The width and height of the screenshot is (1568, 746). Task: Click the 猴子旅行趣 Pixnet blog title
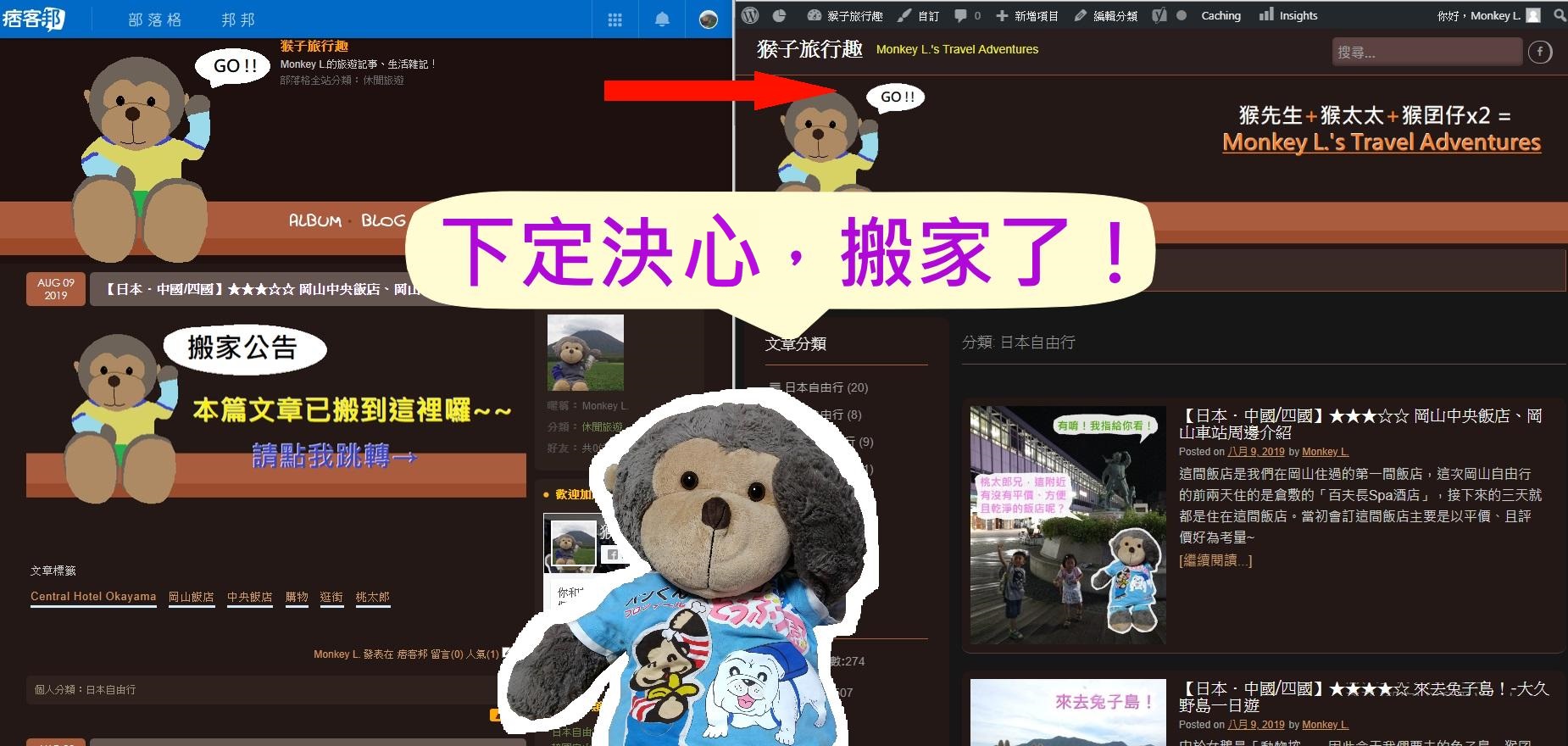coord(314,47)
